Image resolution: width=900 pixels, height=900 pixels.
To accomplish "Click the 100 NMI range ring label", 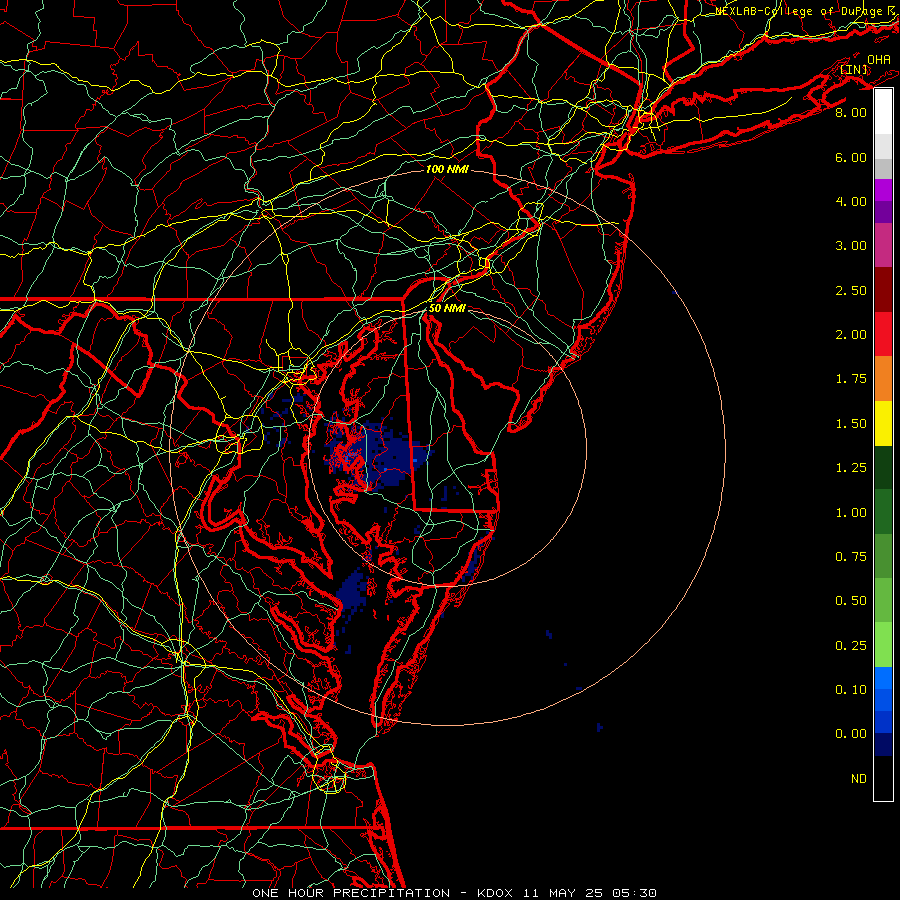I will click(x=447, y=169).
